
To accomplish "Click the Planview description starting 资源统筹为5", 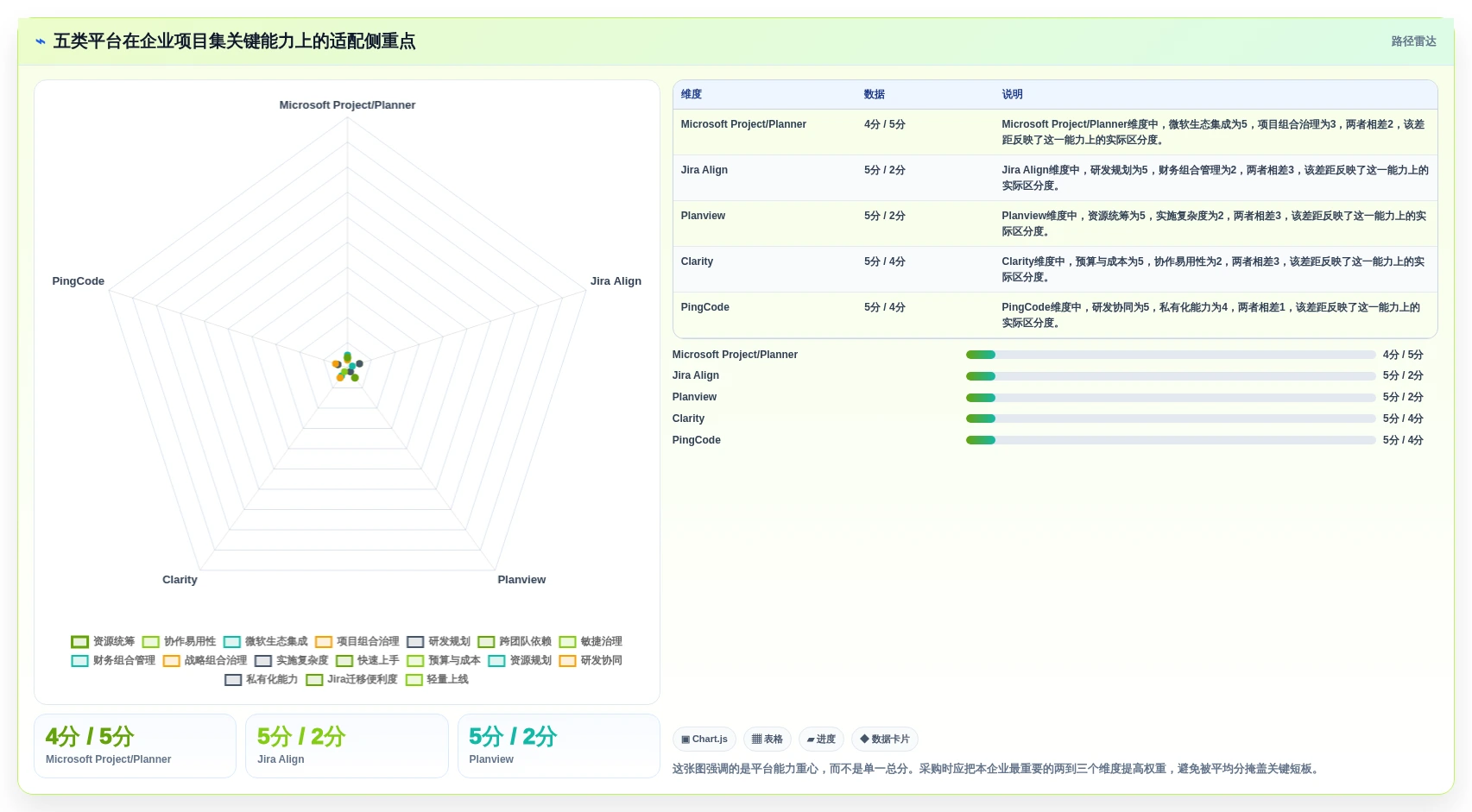I will [1215, 223].
